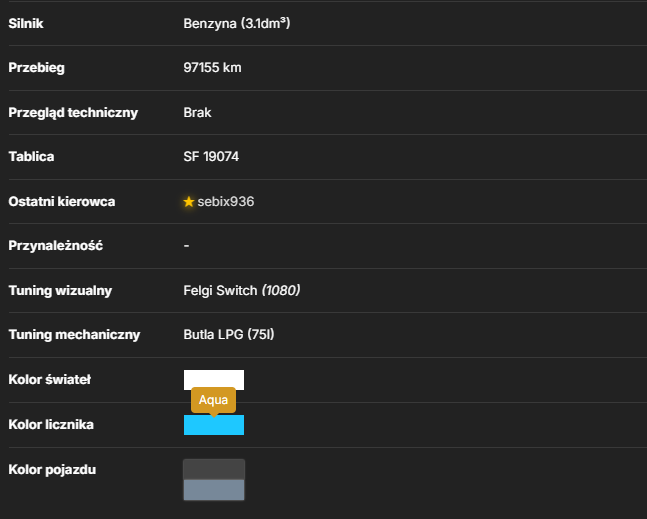The width and height of the screenshot is (647, 519).
Task: Select the Tablica label
Action: pyautogui.click(x=31, y=157)
